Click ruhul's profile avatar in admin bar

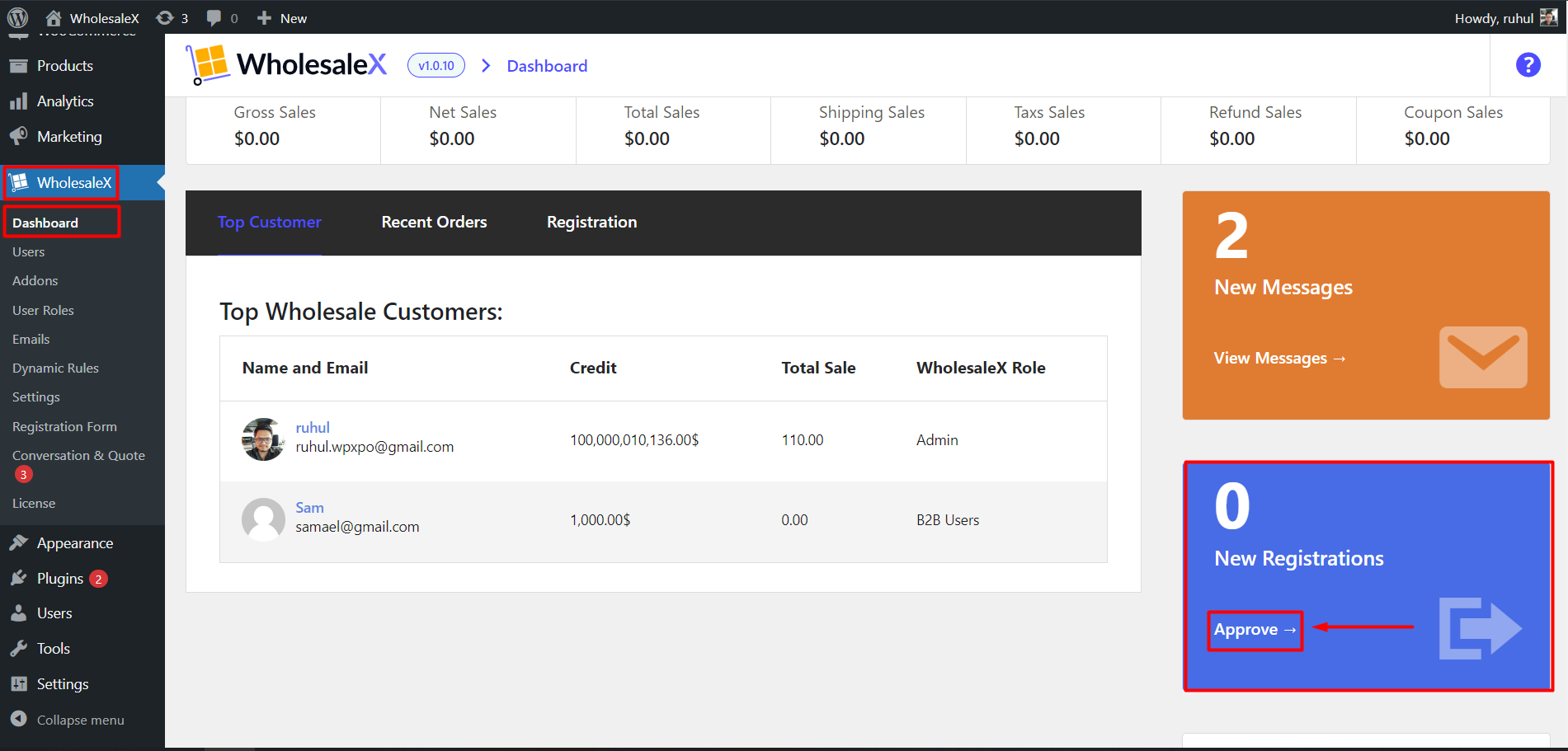[1549, 17]
